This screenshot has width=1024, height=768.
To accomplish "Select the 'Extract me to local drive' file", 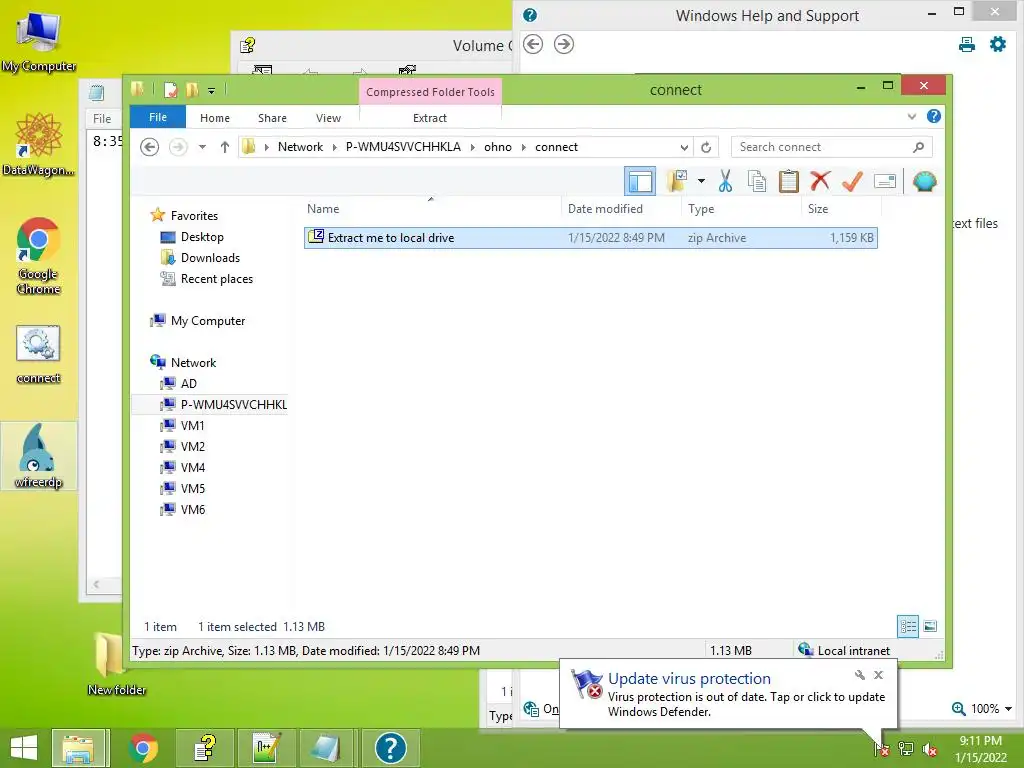I will tap(590, 238).
